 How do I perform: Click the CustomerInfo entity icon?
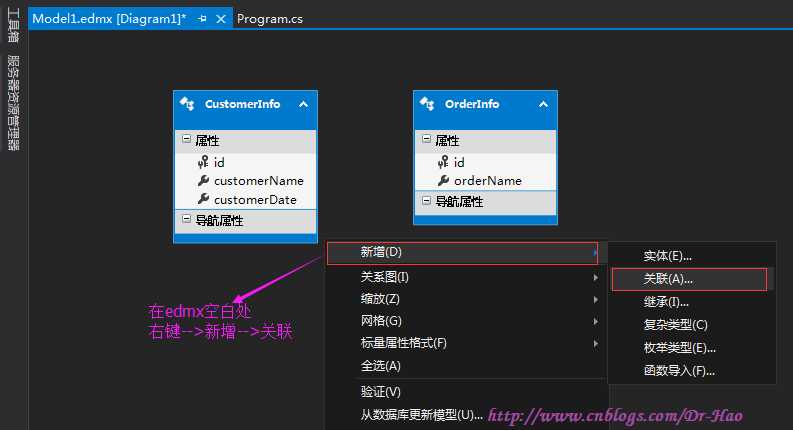click(187, 104)
